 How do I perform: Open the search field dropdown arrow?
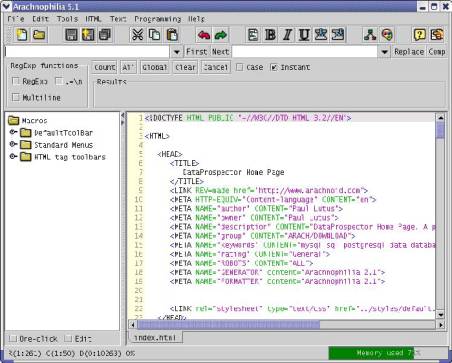click(177, 52)
